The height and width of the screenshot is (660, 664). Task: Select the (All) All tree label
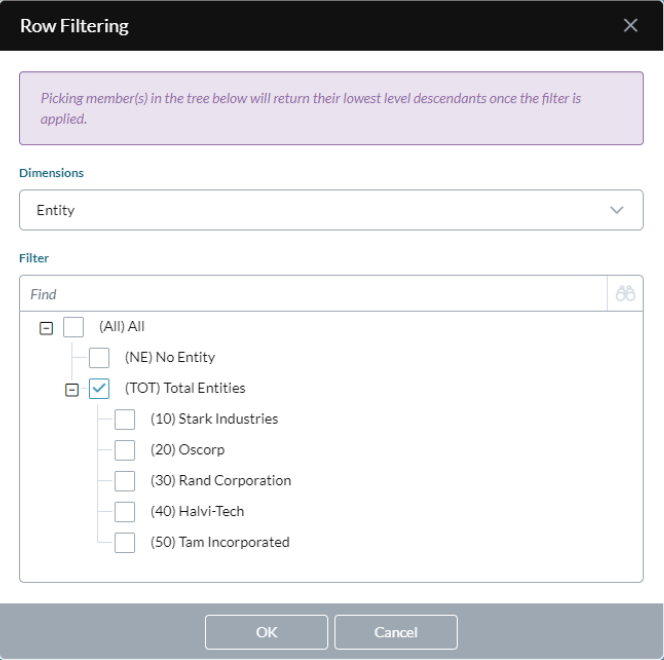click(x=122, y=326)
